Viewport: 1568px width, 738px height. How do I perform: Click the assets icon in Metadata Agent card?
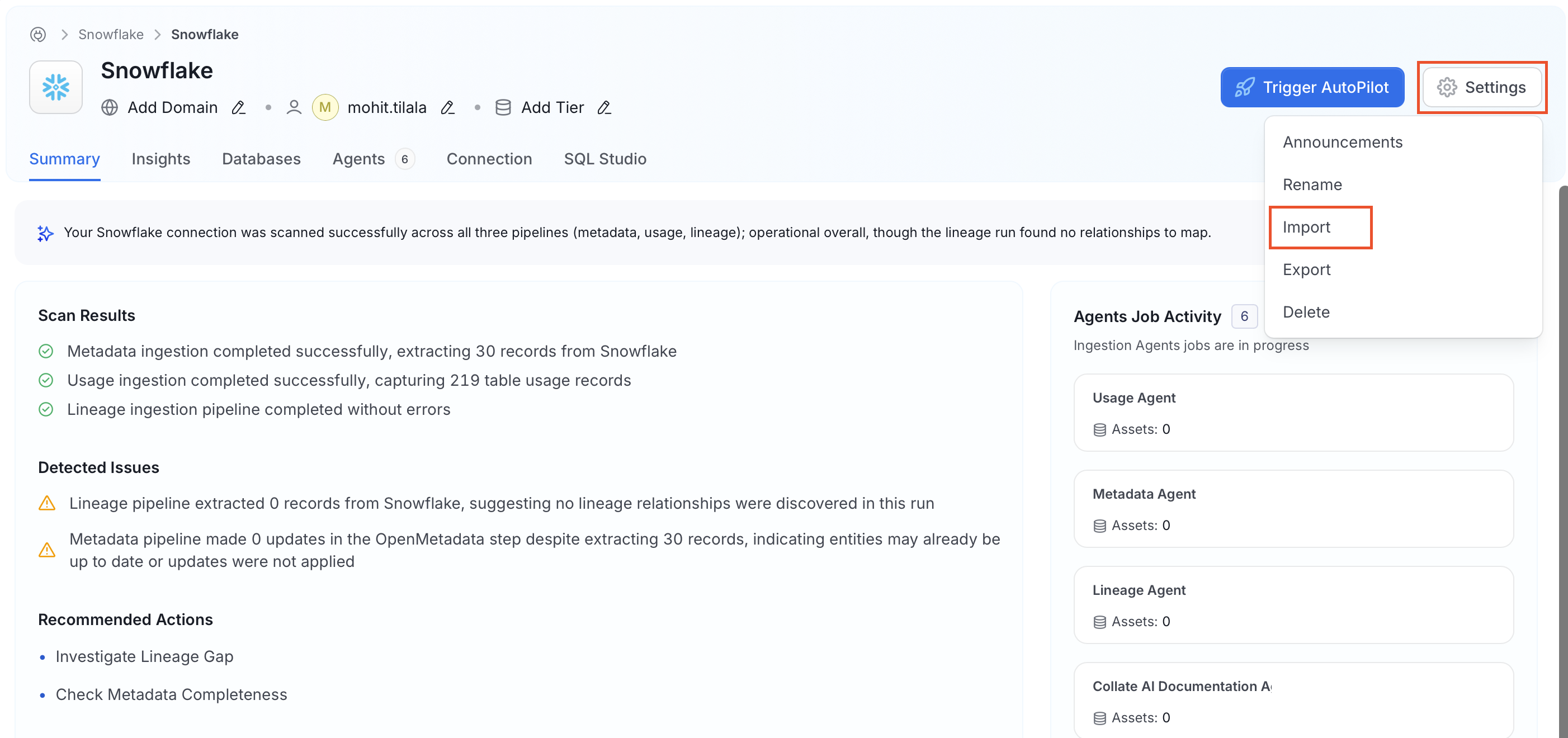click(1100, 526)
